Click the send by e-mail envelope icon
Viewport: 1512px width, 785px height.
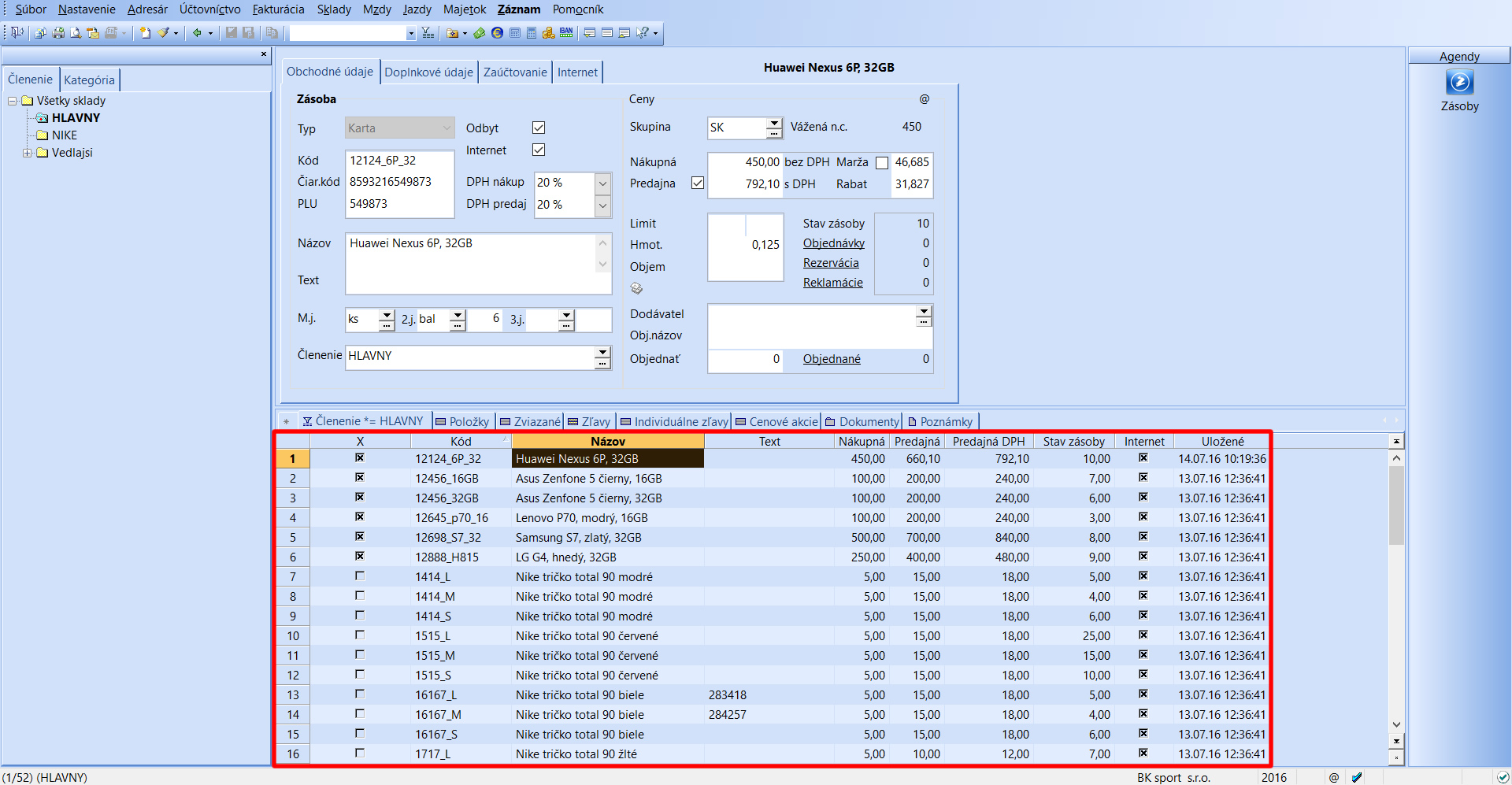(x=93, y=33)
